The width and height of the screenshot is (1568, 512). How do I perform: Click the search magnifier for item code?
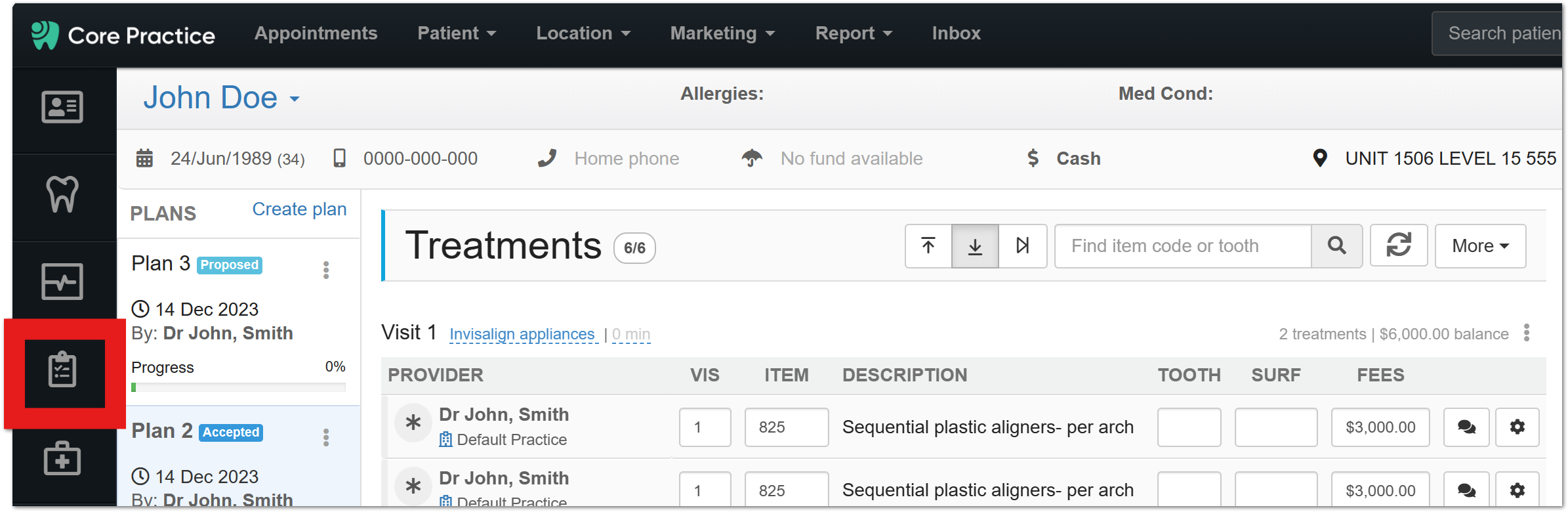(x=1336, y=246)
